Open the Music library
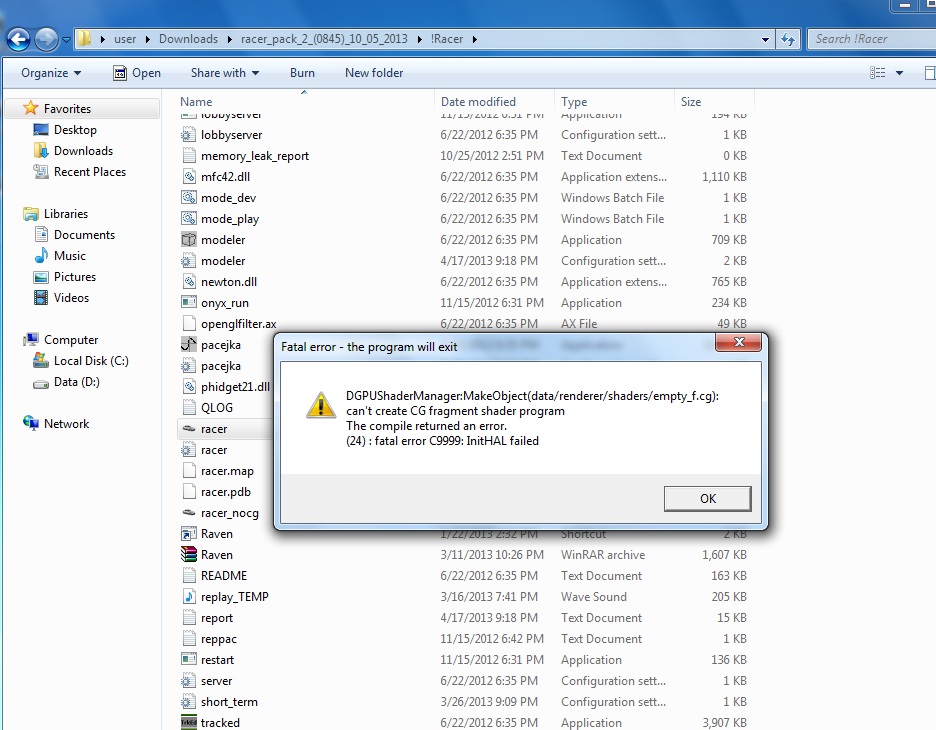Image resolution: width=936 pixels, height=730 pixels. click(70, 255)
